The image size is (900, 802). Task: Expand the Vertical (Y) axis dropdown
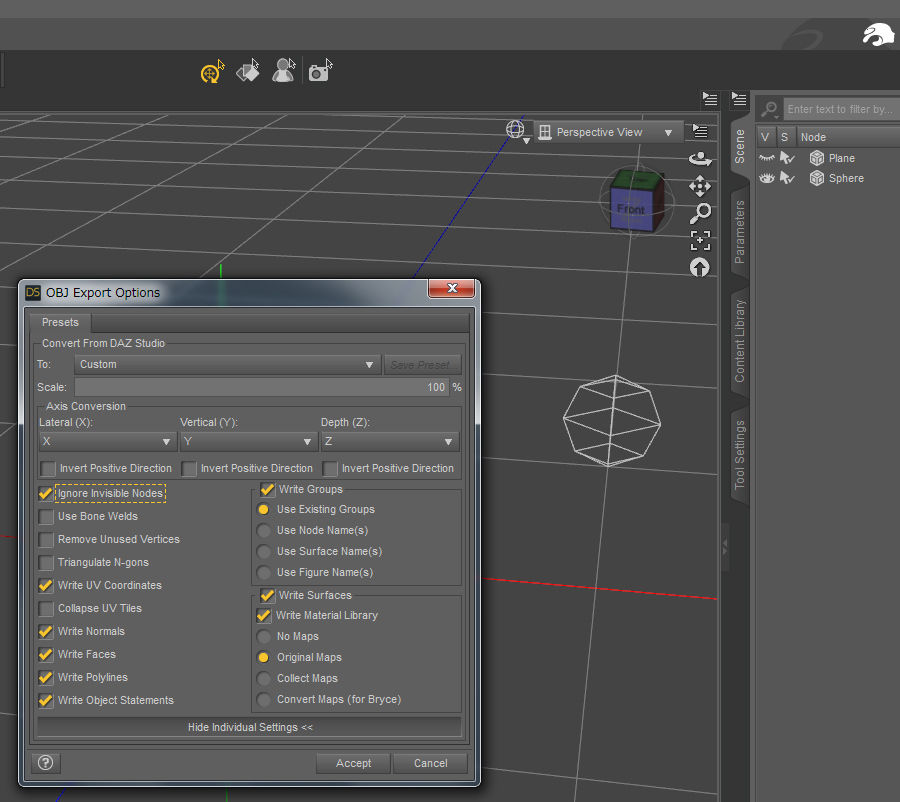point(248,442)
